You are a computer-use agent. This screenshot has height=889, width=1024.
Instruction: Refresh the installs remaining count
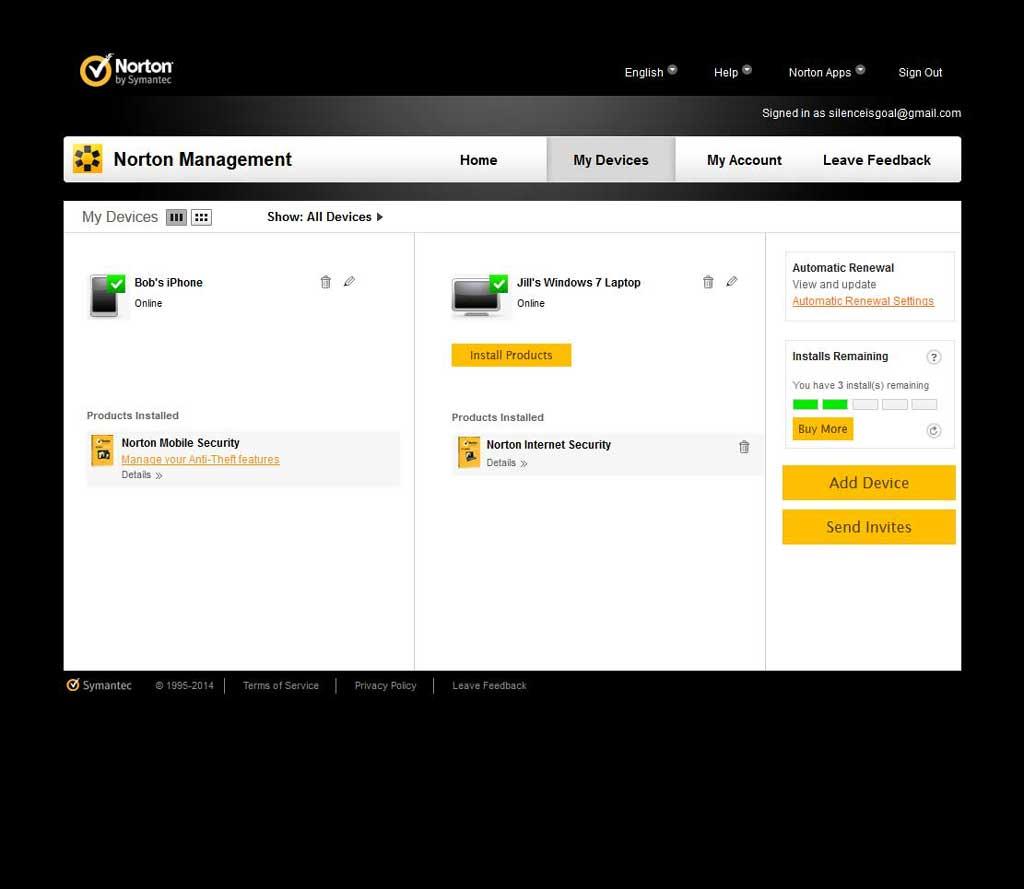(x=934, y=431)
